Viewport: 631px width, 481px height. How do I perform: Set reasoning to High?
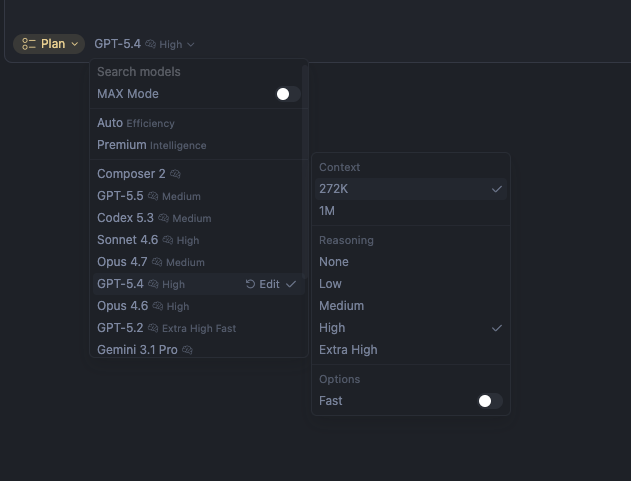[411, 328]
